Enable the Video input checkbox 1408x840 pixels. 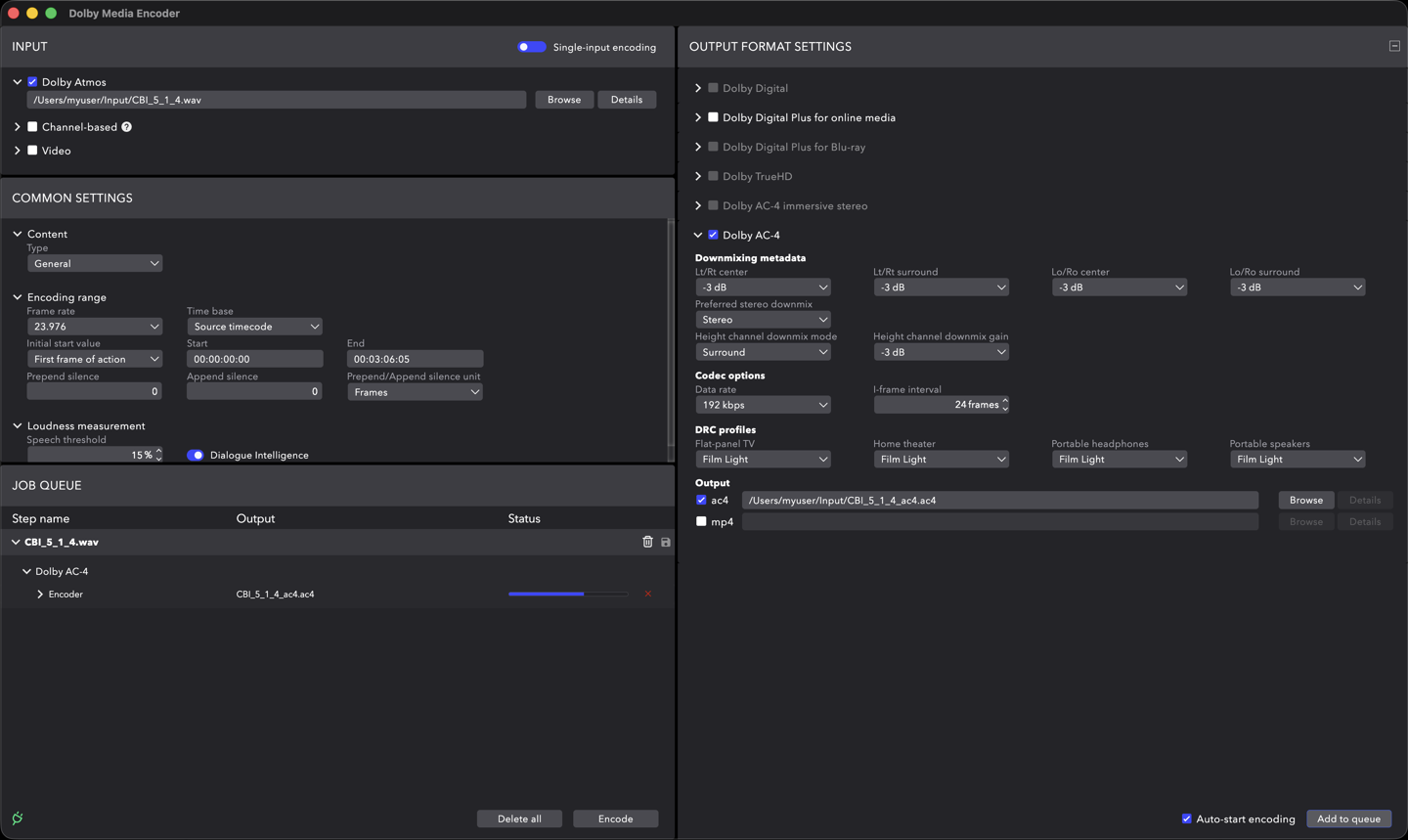tap(32, 151)
